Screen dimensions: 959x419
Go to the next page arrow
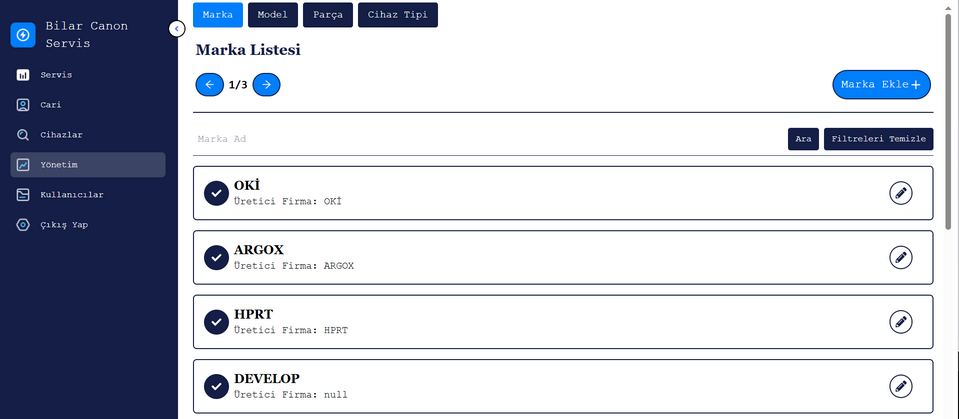tap(266, 84)
